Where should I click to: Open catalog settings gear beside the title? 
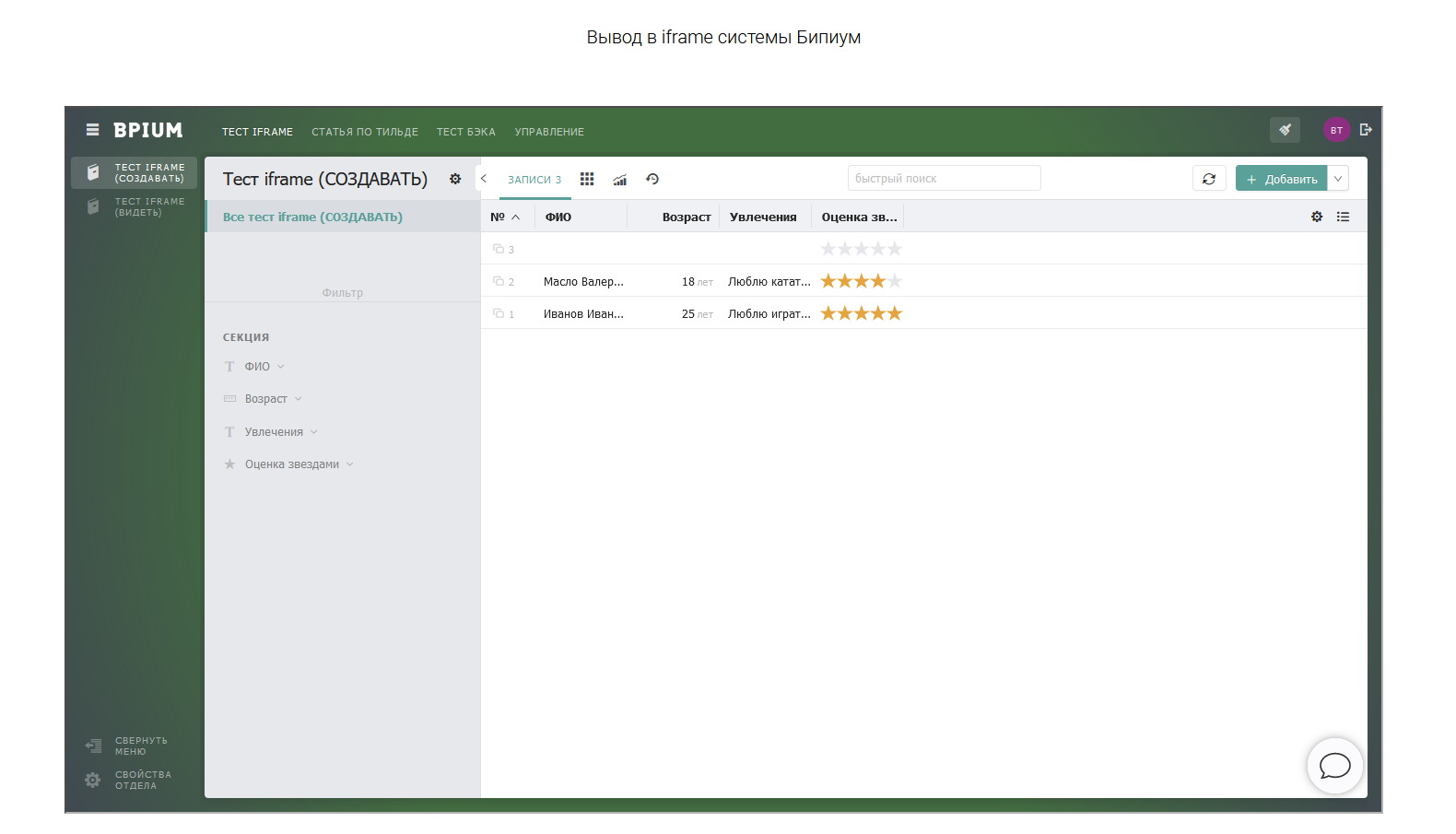(455, 179)
